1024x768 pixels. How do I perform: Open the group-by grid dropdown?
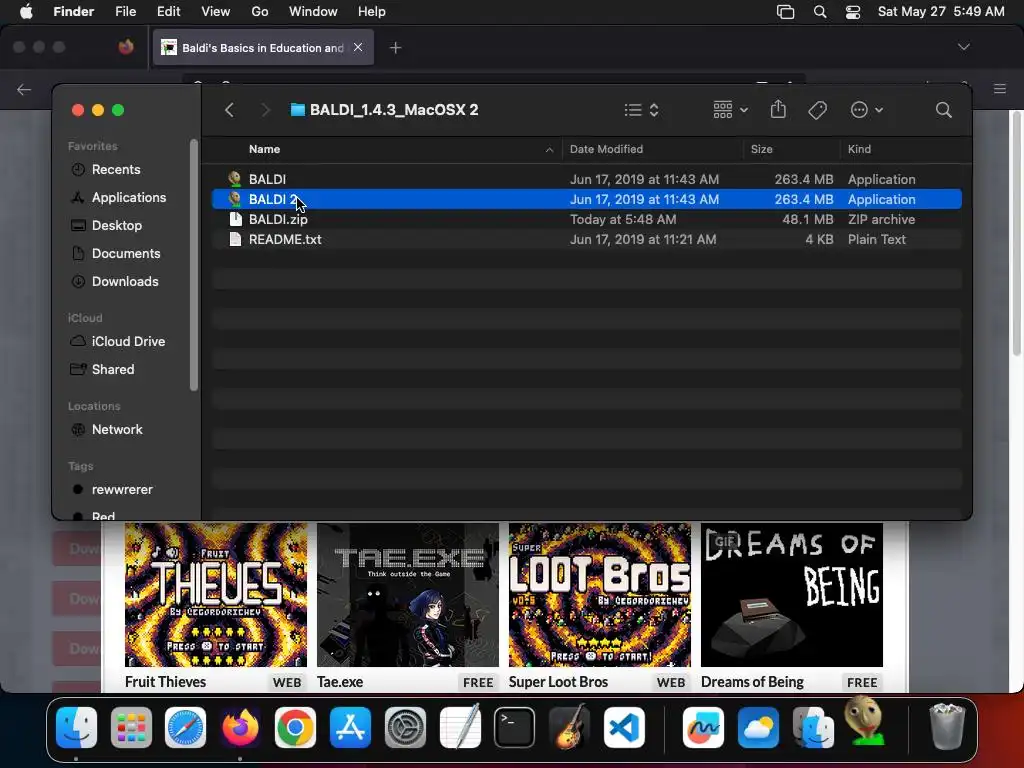[x=730, y=110]
